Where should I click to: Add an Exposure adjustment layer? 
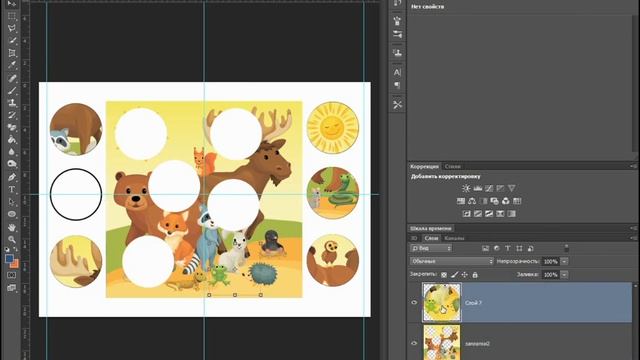500,188
